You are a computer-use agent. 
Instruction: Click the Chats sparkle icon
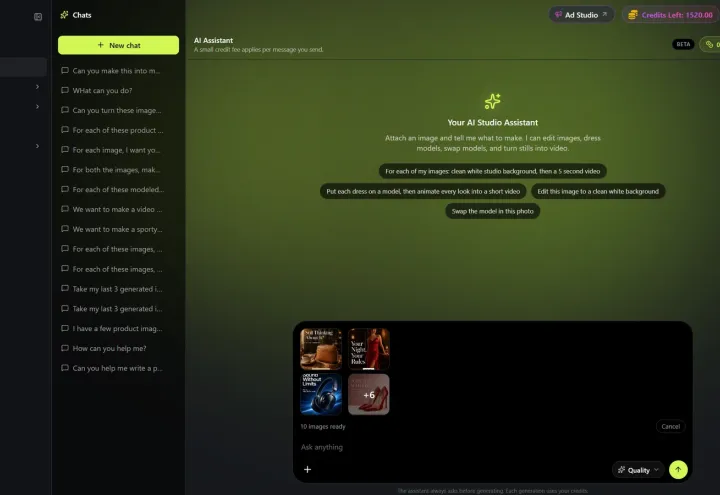64,15
